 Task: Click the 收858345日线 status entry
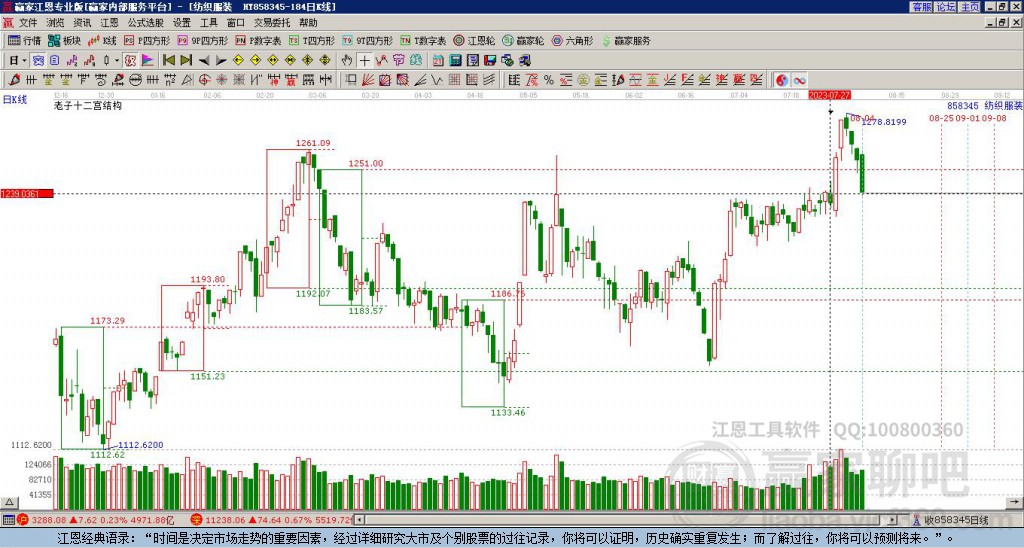pos(950,520)
